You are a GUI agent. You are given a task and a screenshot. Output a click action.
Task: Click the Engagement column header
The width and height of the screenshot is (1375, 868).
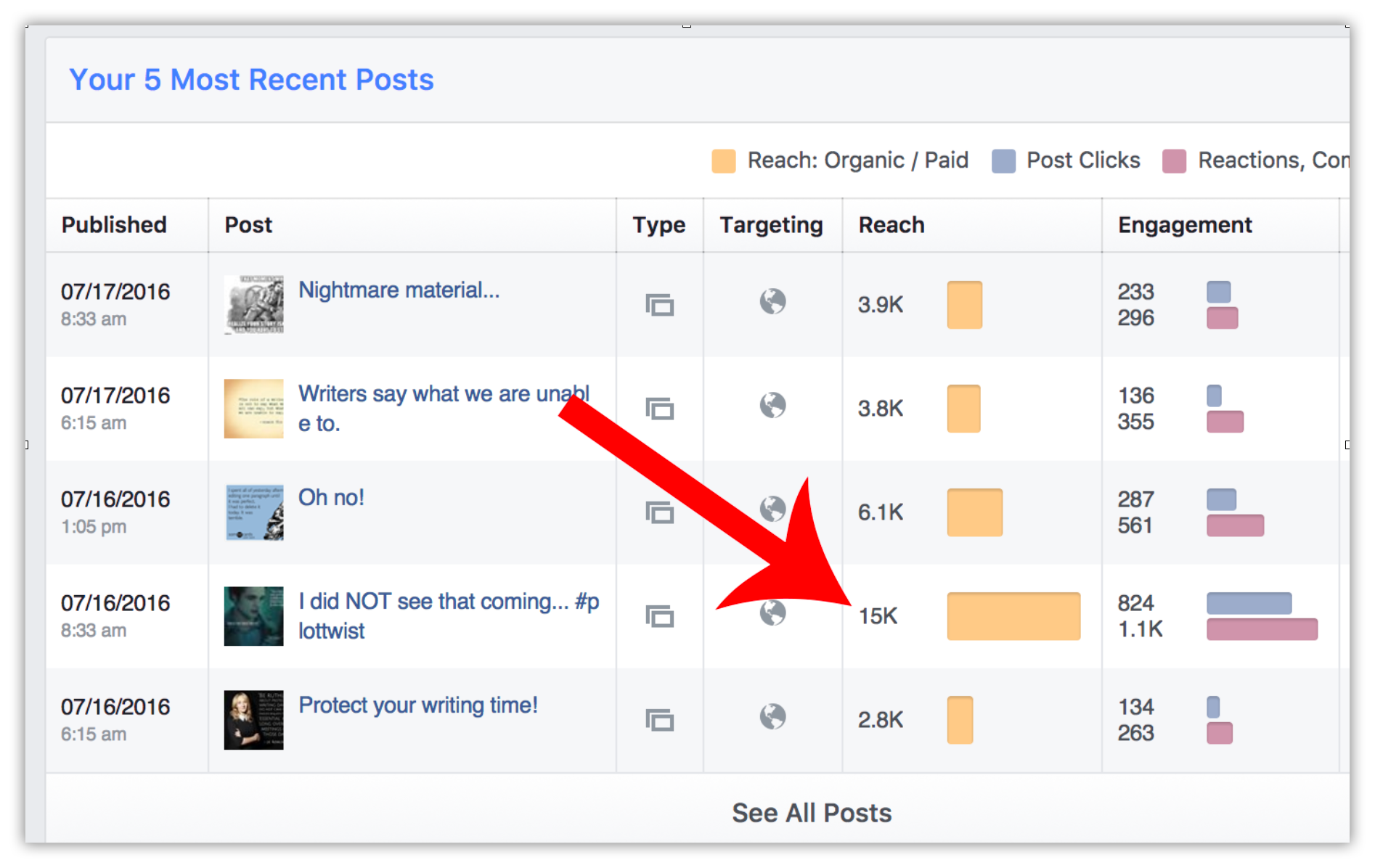(x=1184, y=225)
